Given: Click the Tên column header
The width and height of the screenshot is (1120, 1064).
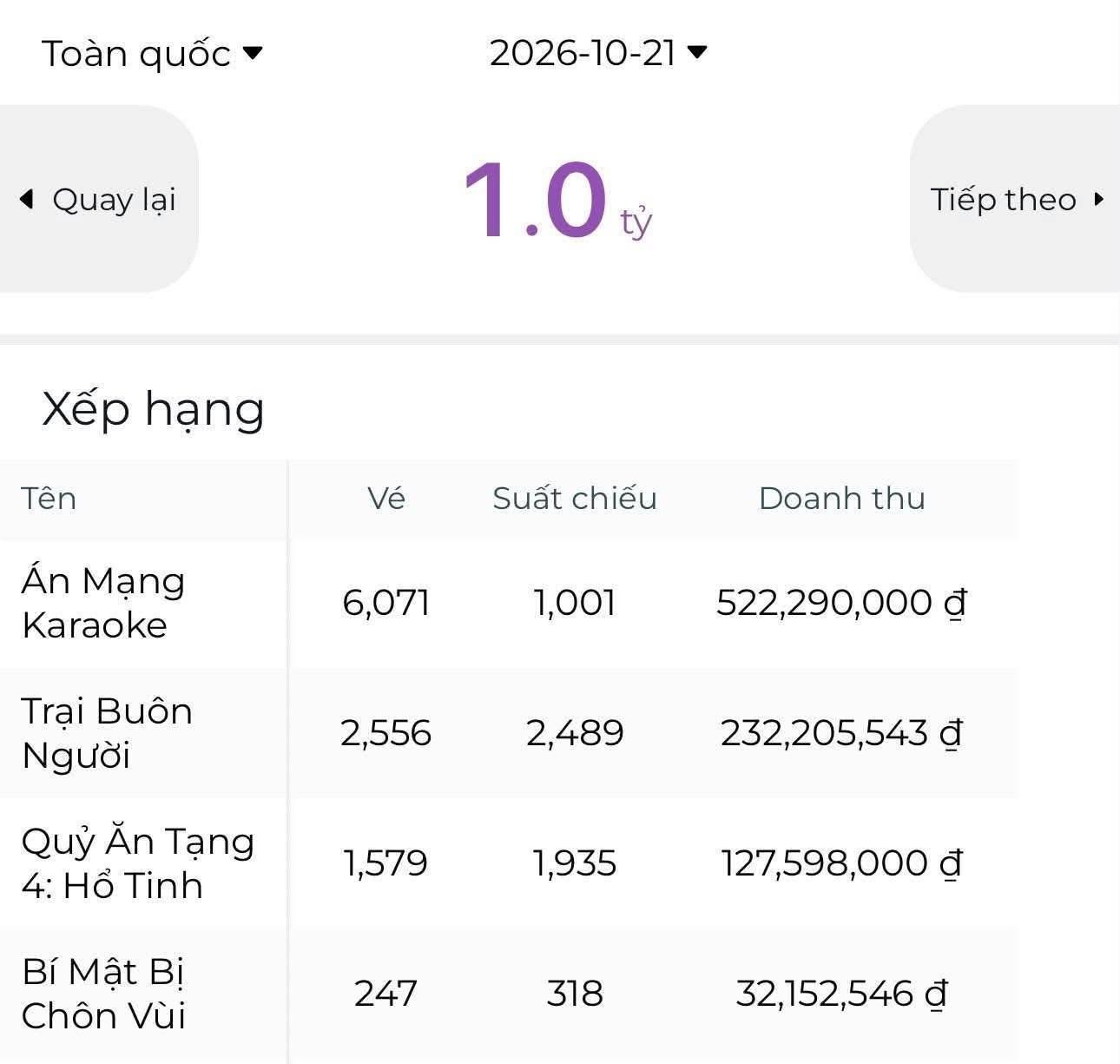Looking at the screenshot, I should (49, 499).
